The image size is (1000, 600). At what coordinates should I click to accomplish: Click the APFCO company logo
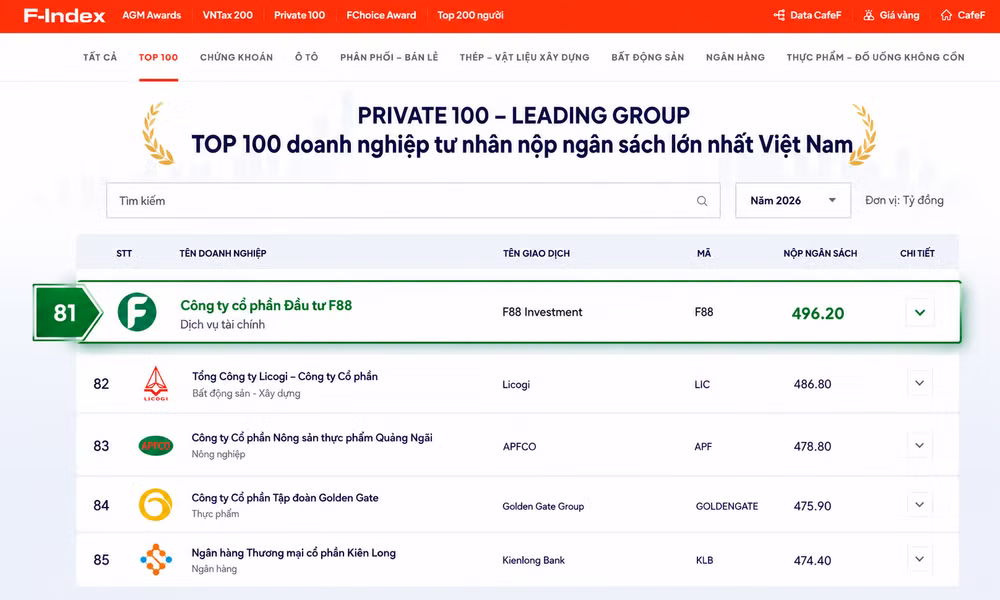156,446
